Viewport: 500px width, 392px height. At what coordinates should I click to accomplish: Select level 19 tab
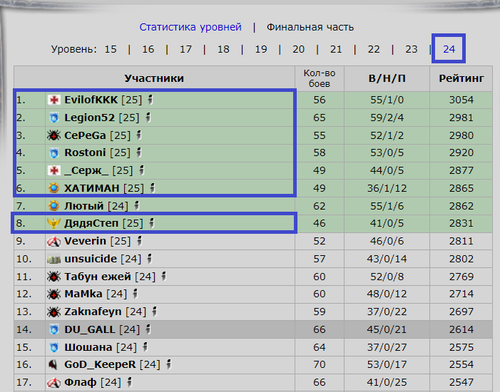[261, 49]
